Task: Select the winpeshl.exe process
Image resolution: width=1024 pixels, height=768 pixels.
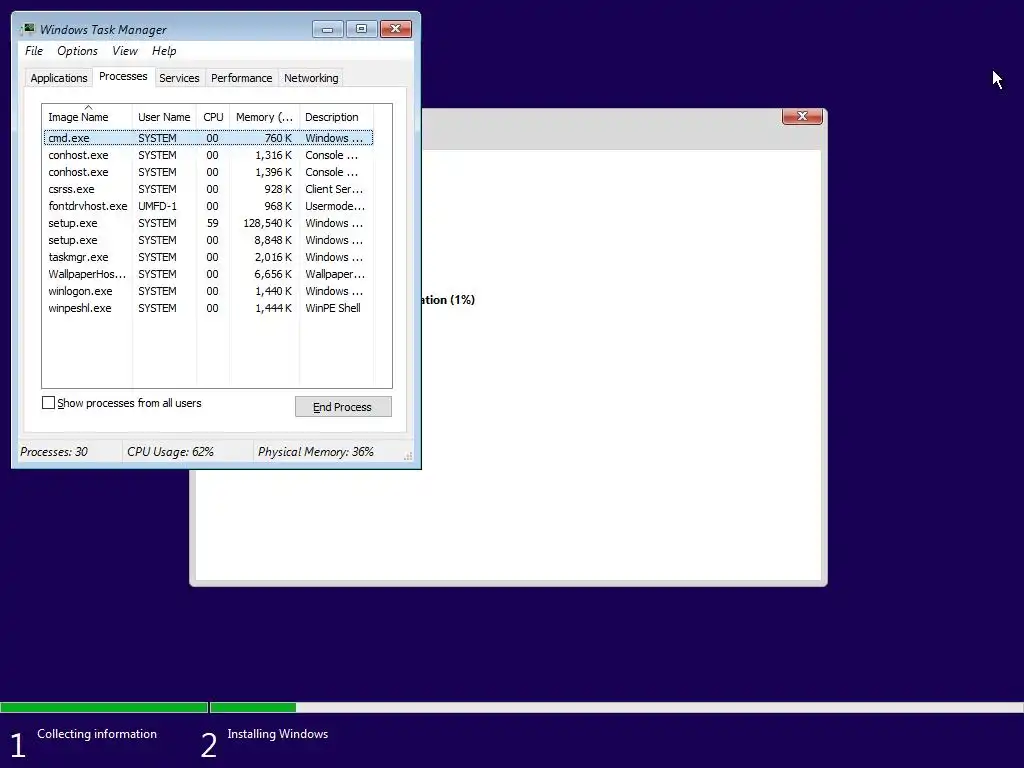Action: (x=208, y=308)
